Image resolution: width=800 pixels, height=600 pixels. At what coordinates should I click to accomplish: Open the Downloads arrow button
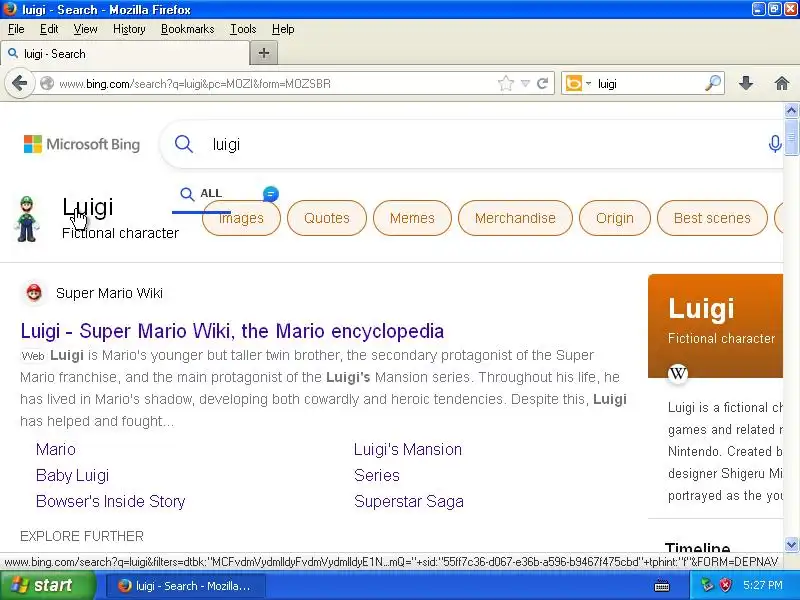coord(746,83)
